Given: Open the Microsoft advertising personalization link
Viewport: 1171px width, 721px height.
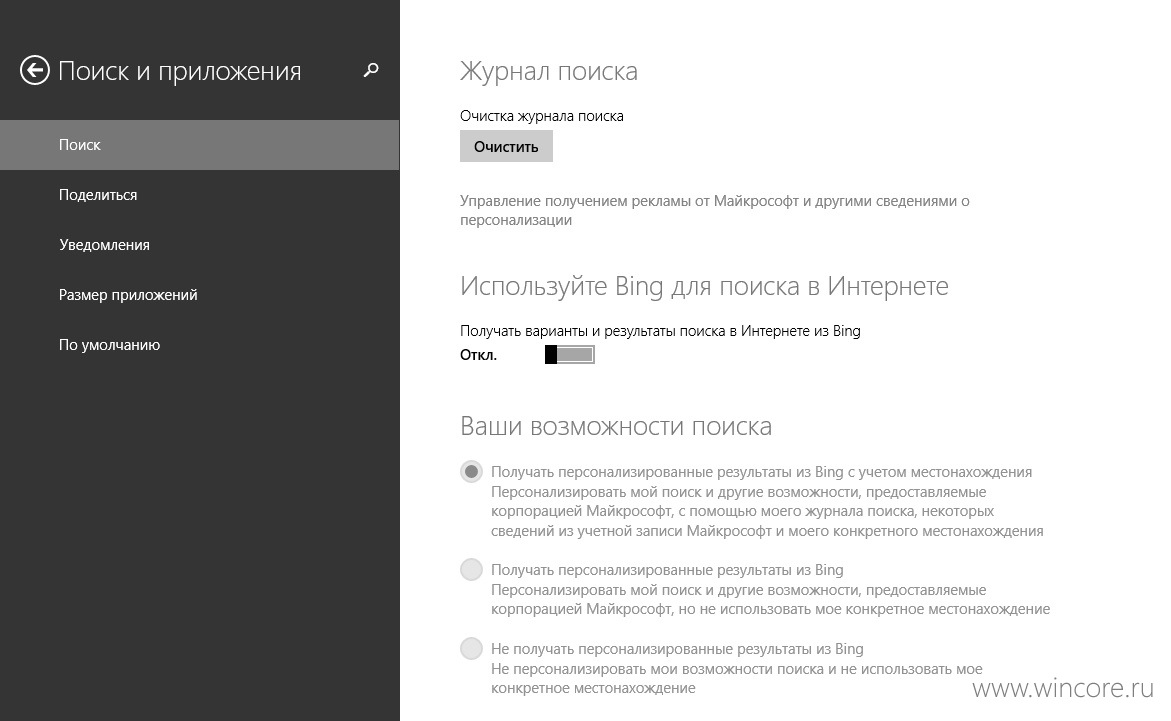Looking at the screenshot, I should pos(715,211).
